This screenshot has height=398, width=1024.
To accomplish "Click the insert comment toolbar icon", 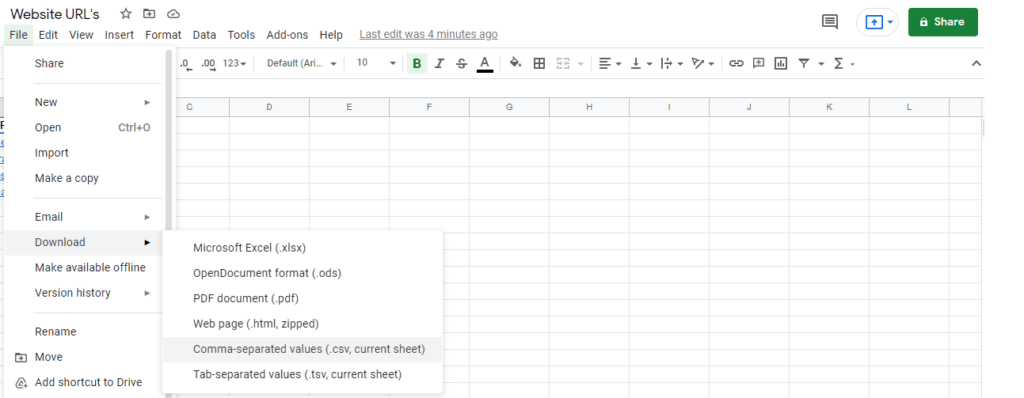I will pyautogui.click(x=758, y=63).
